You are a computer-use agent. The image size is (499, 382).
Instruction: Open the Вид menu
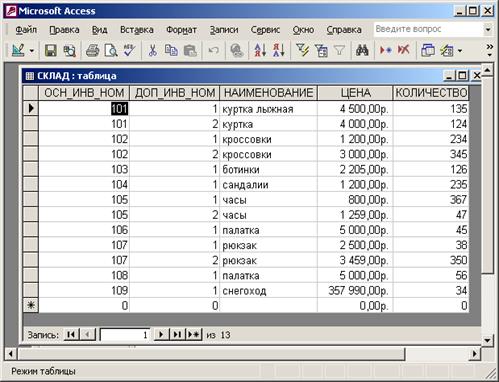coord(99,30)
